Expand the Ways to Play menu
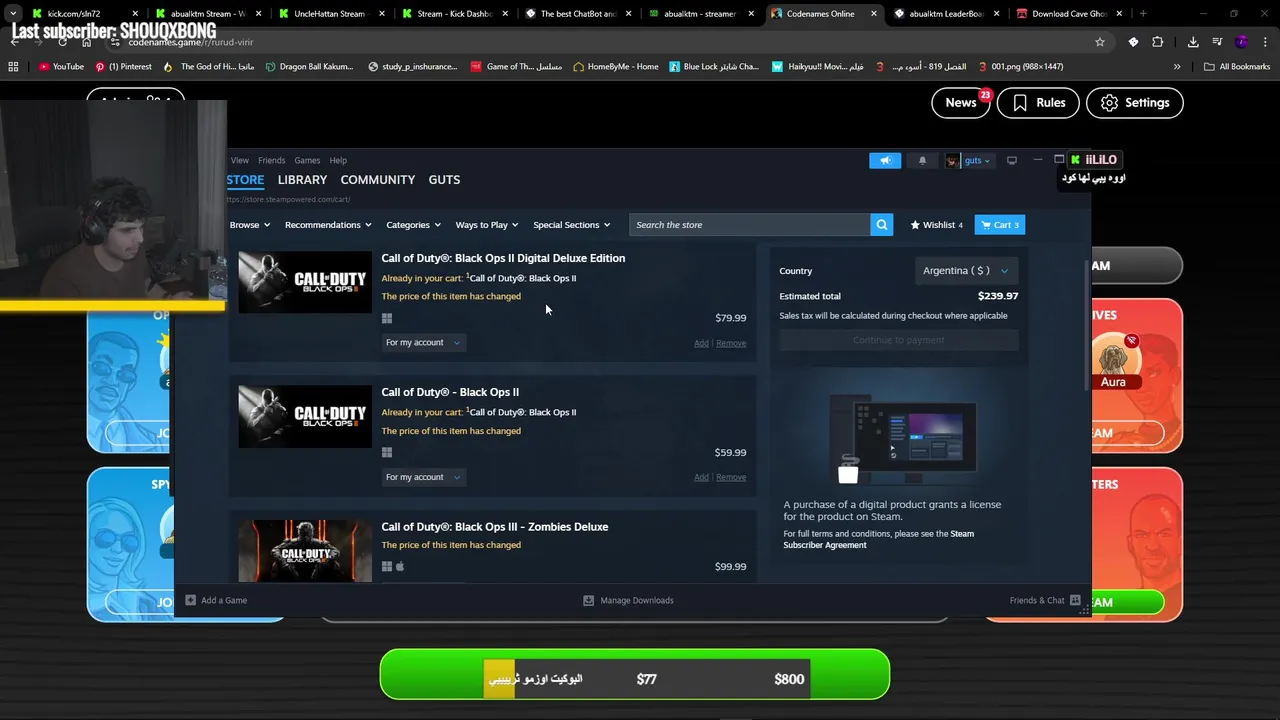The height and width of the screenshot is (720, 1280). point(487,225)
